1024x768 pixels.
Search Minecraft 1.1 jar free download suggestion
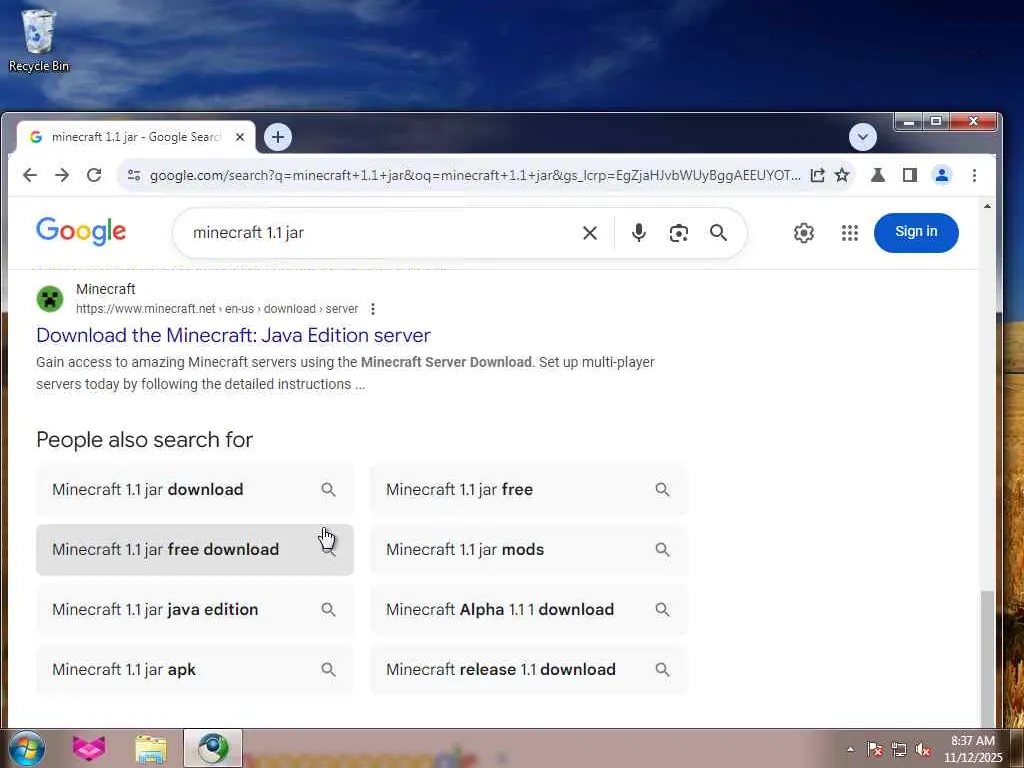[195, 550]
